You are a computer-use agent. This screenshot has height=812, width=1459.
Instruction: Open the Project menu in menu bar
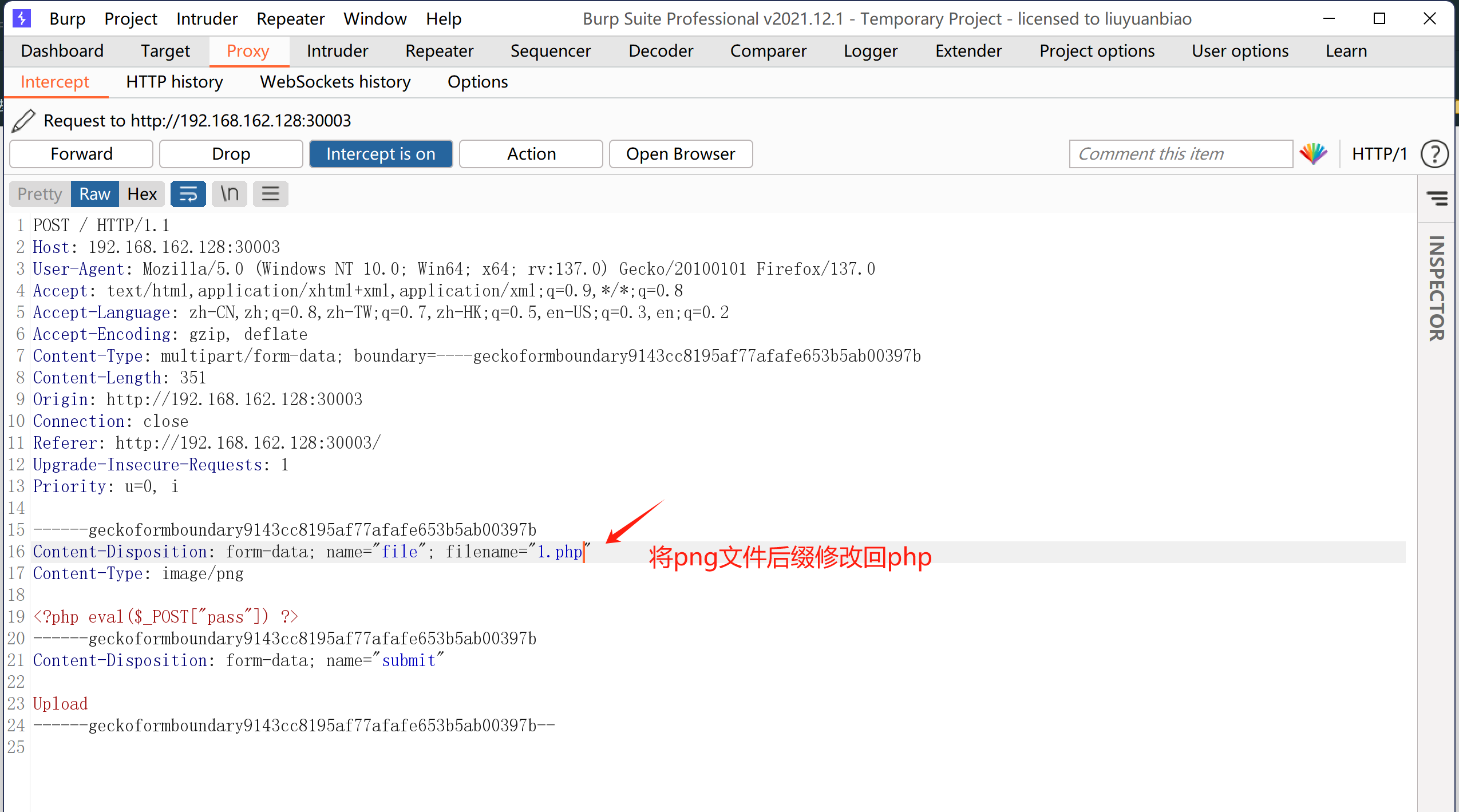pos(131,19)
